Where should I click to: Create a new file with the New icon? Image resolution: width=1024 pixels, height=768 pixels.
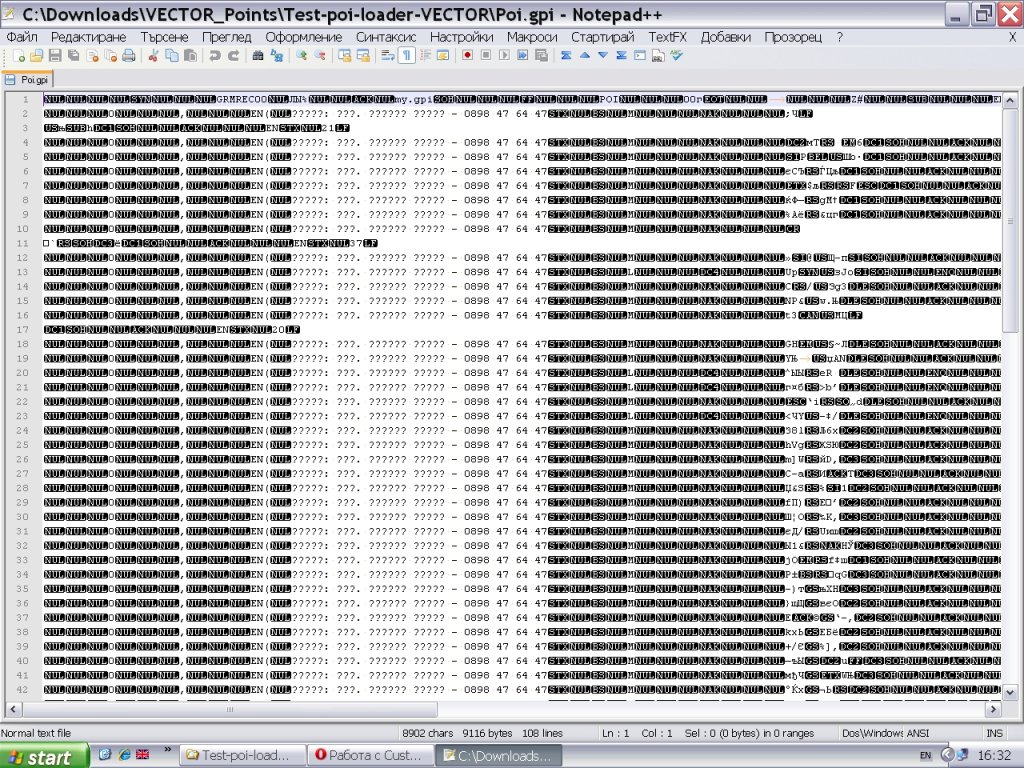click(x=19, y=56)
